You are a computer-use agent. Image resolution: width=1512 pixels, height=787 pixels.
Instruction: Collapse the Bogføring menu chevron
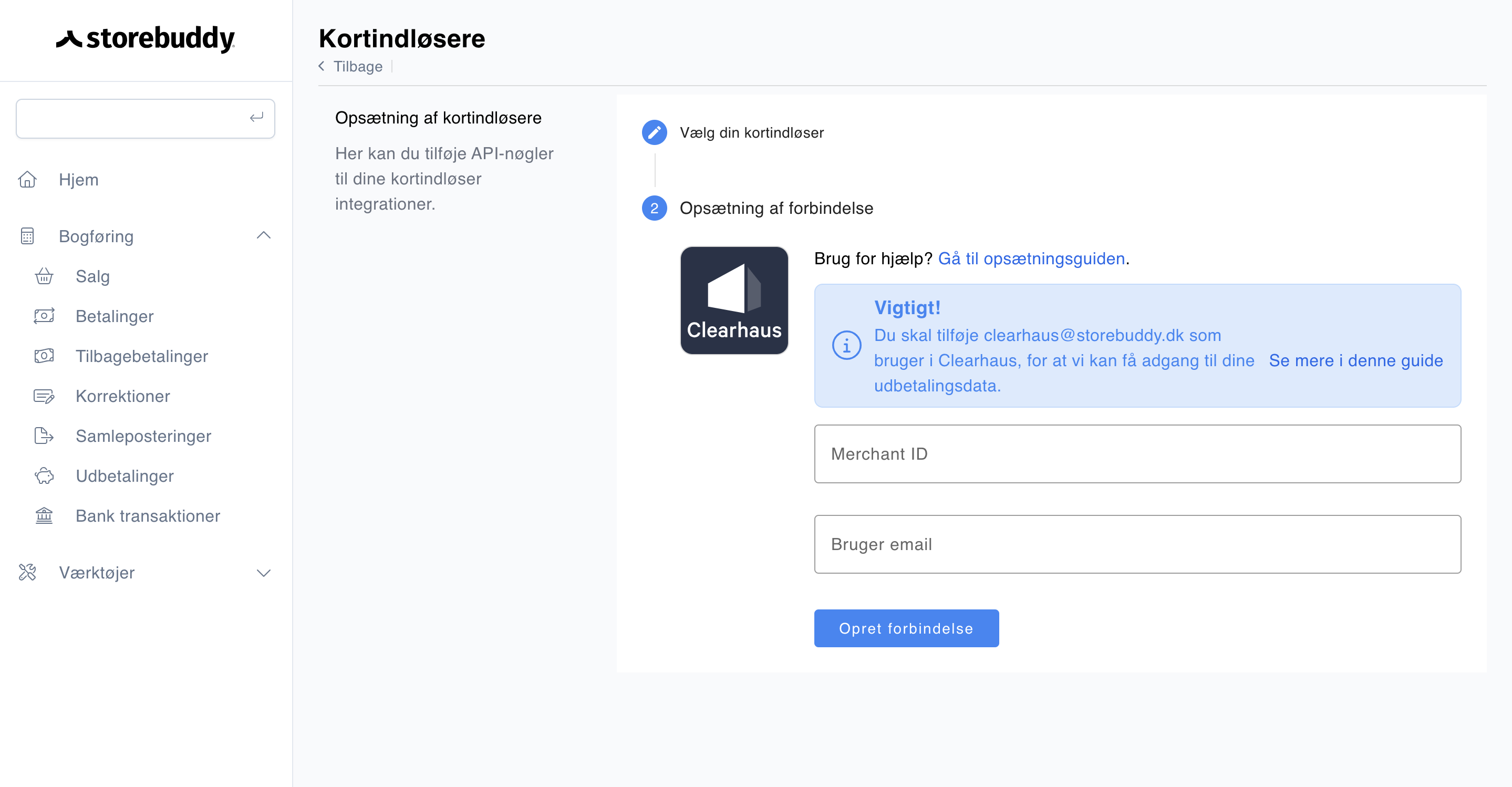click(264, 236)
